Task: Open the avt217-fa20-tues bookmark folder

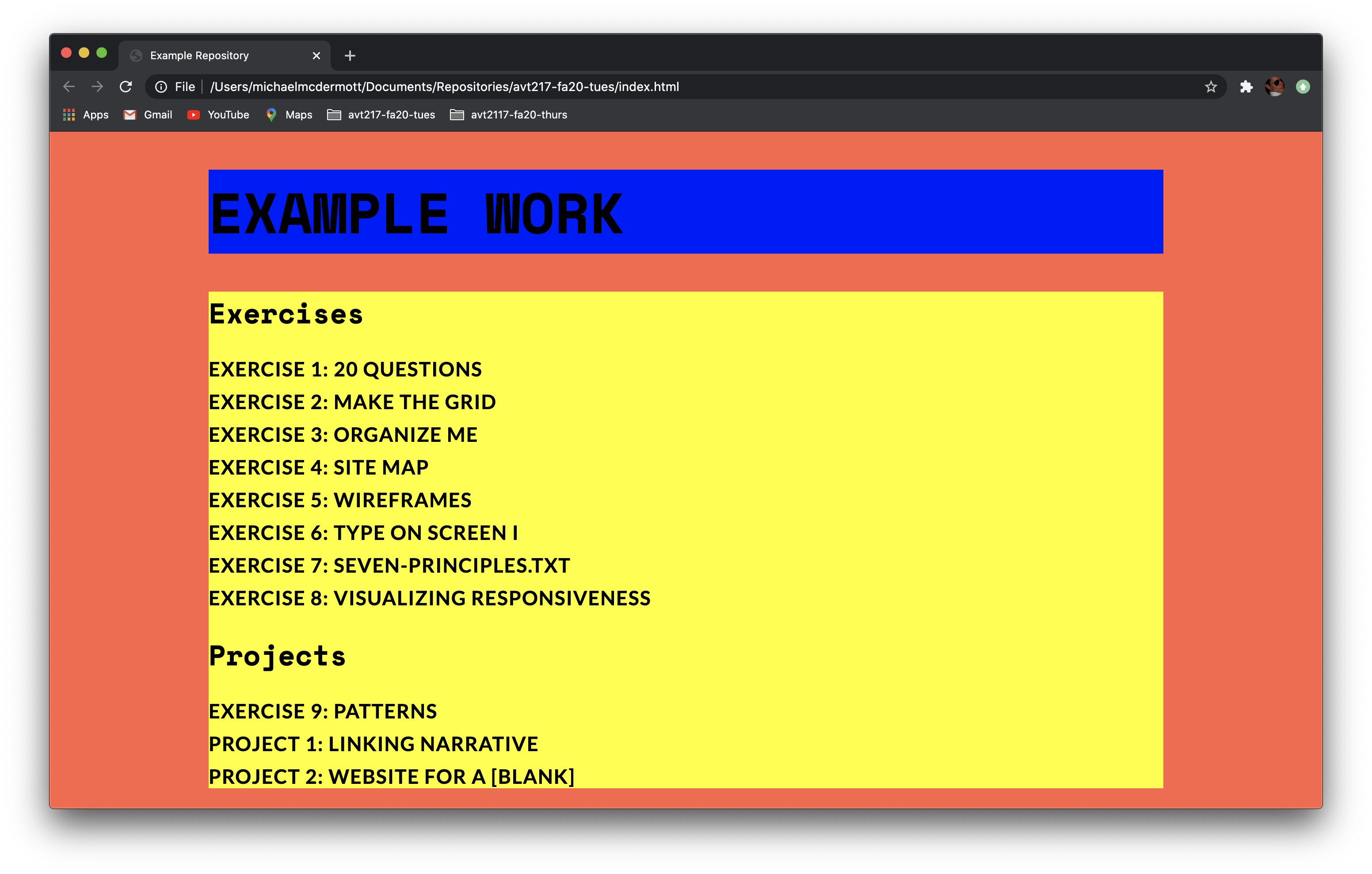Action: [381, 114]
